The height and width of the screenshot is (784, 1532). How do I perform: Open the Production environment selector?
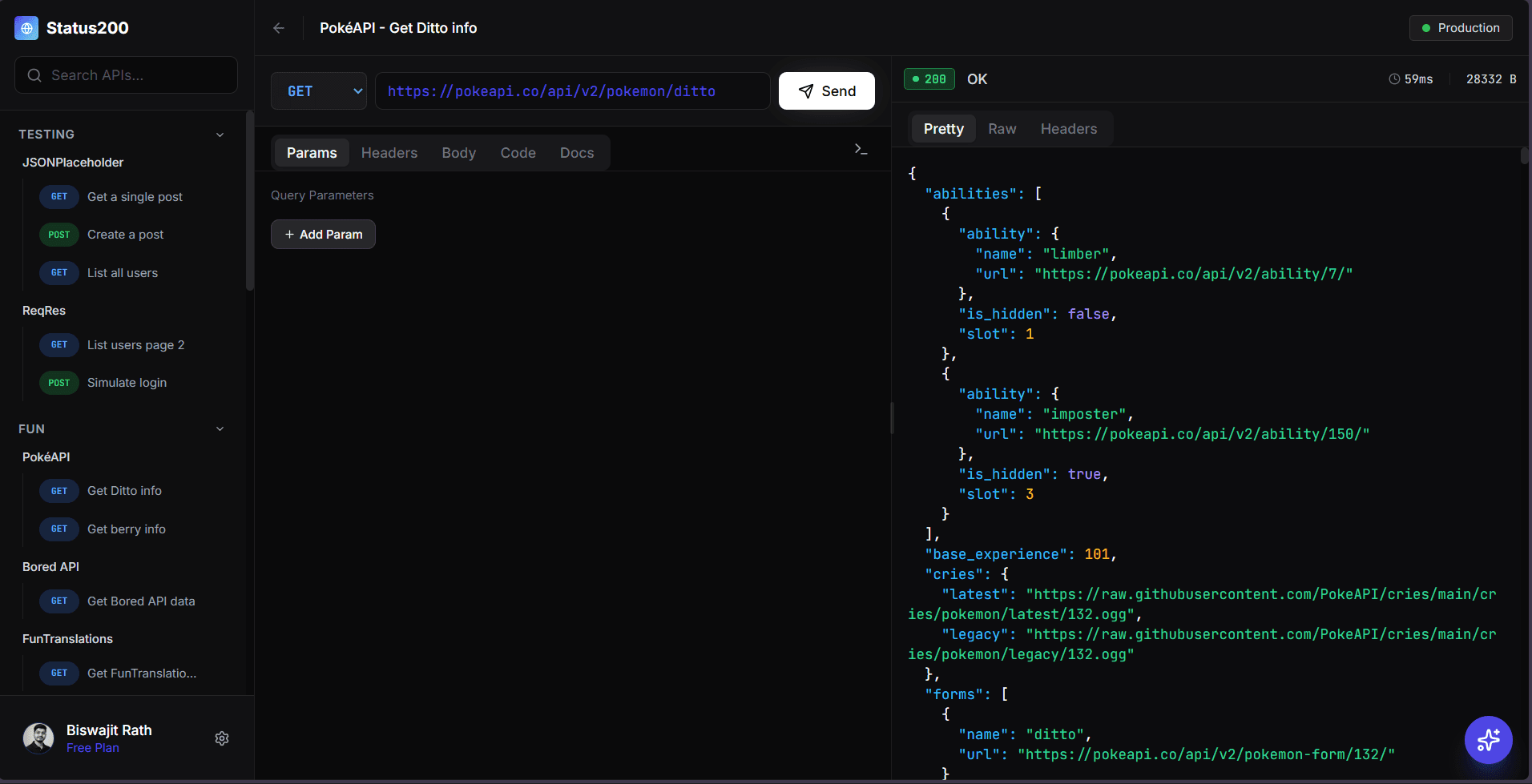[x=1461, y=28]
